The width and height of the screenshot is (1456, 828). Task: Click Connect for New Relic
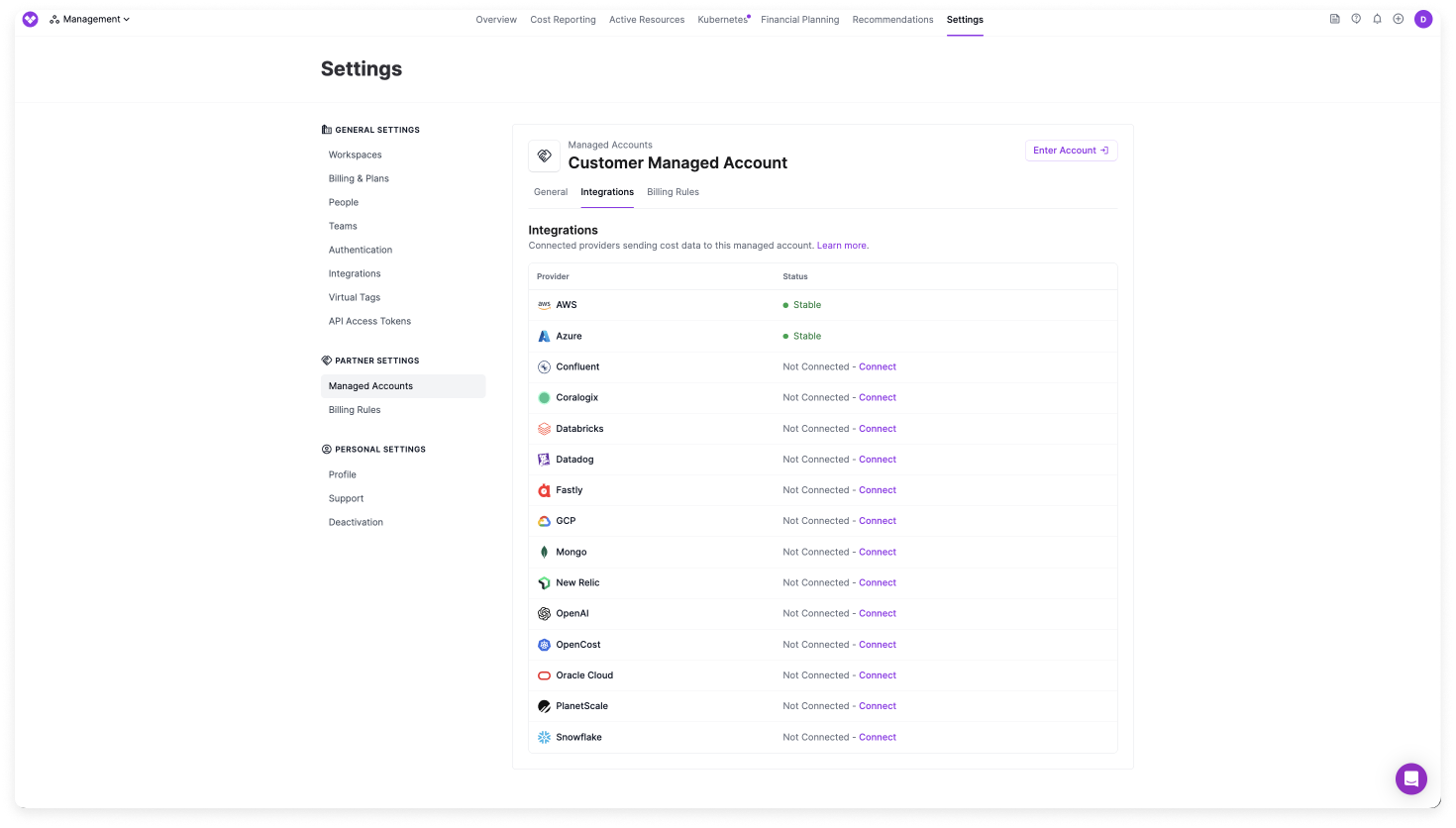tap(878, 582)
